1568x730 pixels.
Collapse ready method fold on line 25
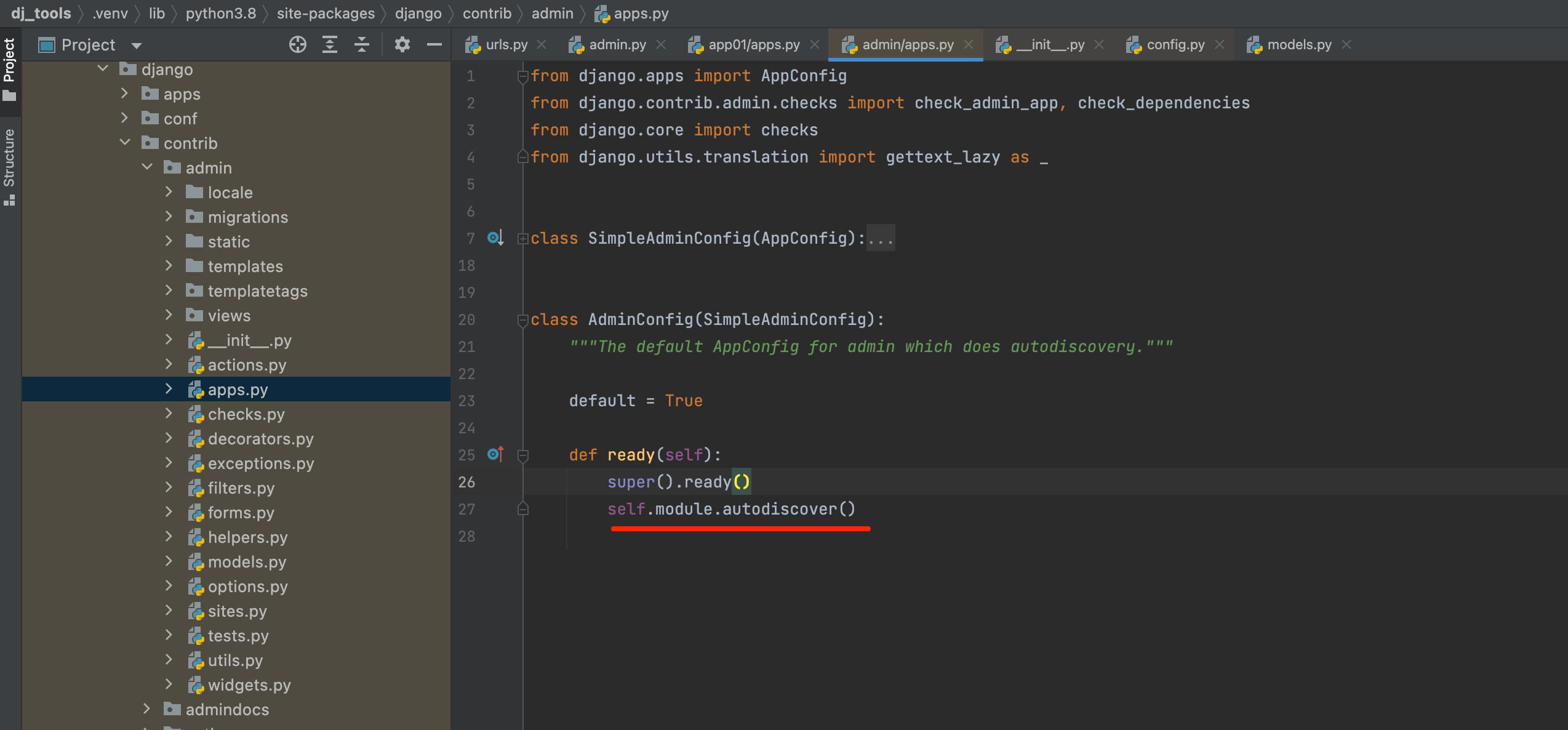523,455
